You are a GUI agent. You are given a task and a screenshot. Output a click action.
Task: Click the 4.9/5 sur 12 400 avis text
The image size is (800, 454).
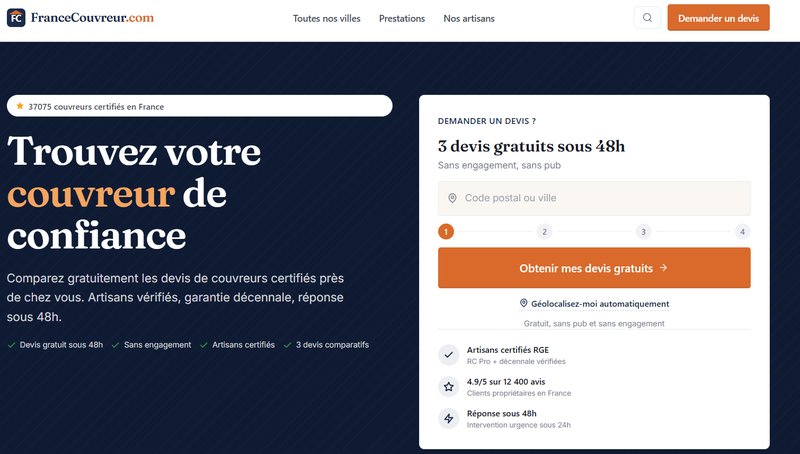click(x=506, y=382)
